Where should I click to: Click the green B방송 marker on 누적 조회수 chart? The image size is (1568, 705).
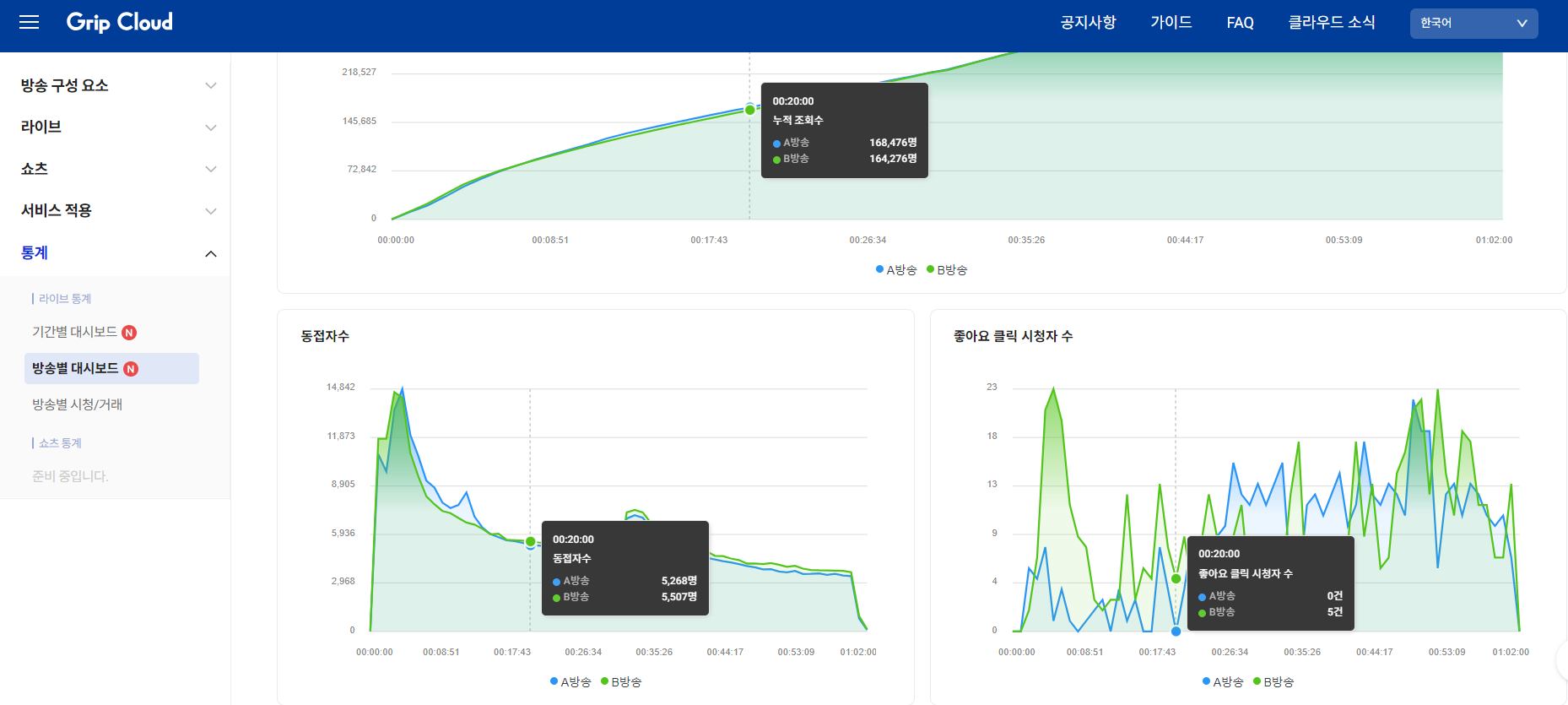click(x=750, y=111)
